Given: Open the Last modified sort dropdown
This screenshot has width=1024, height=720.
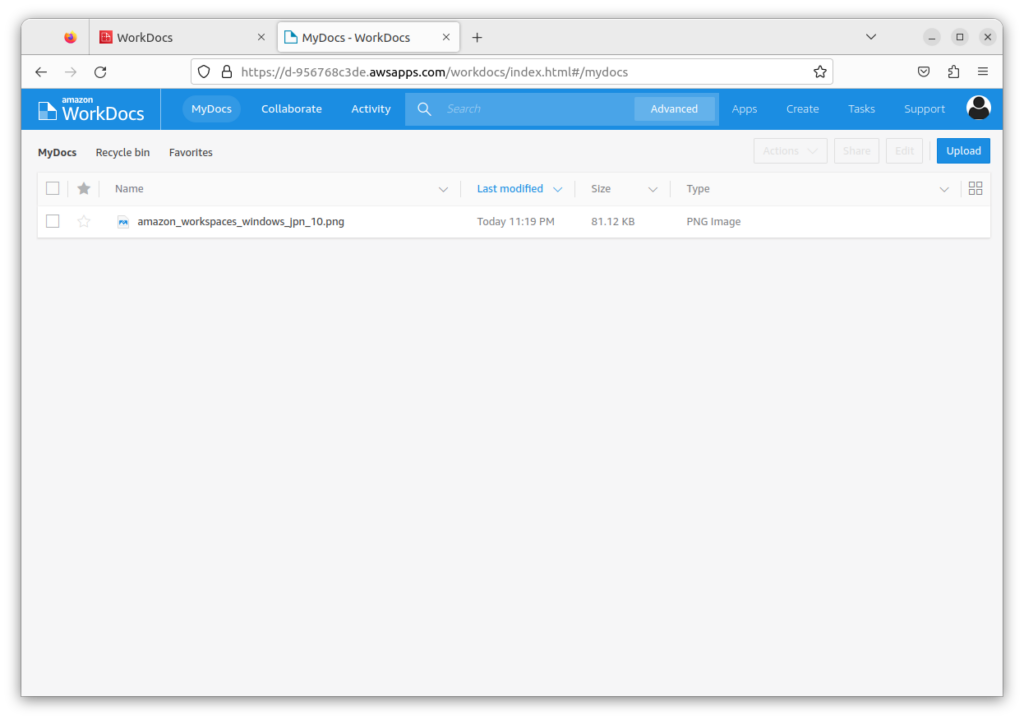Looking at the screenshot, I should click(518, 188).
